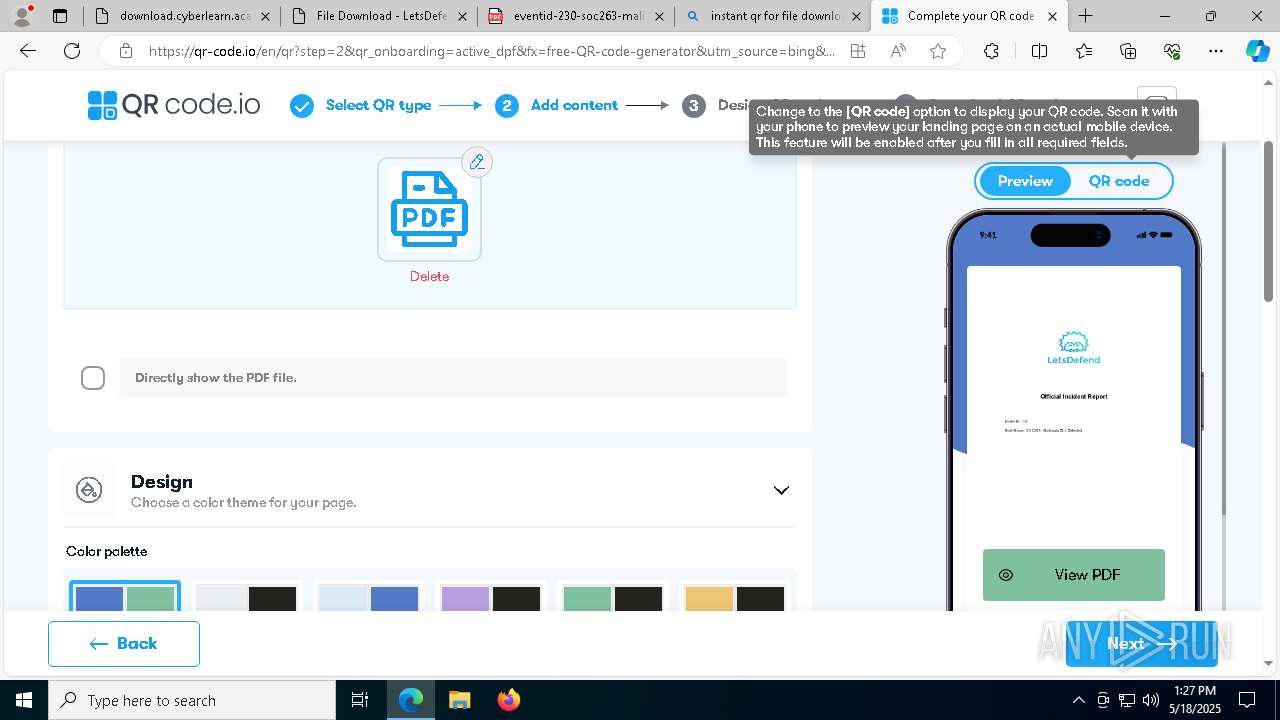Click the QR code.io logo
This screenshot has width=1280, height=720.
(x=174, y=105)
